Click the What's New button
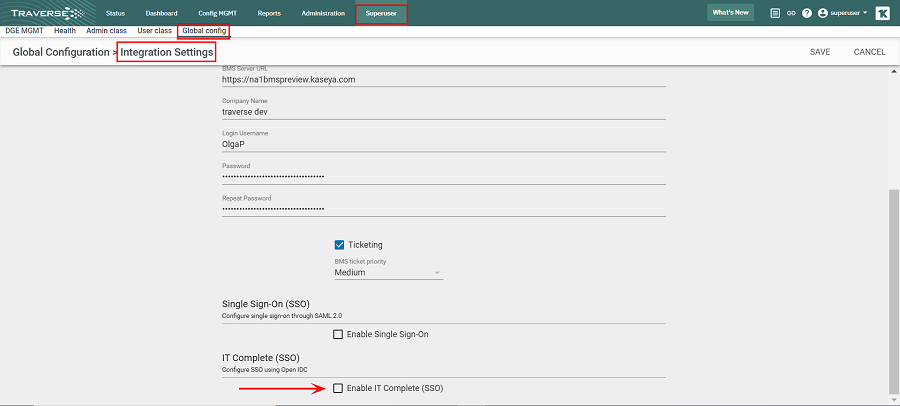Image resolution: width=900 pixels, height=406 pixels. tap(730, 13)
